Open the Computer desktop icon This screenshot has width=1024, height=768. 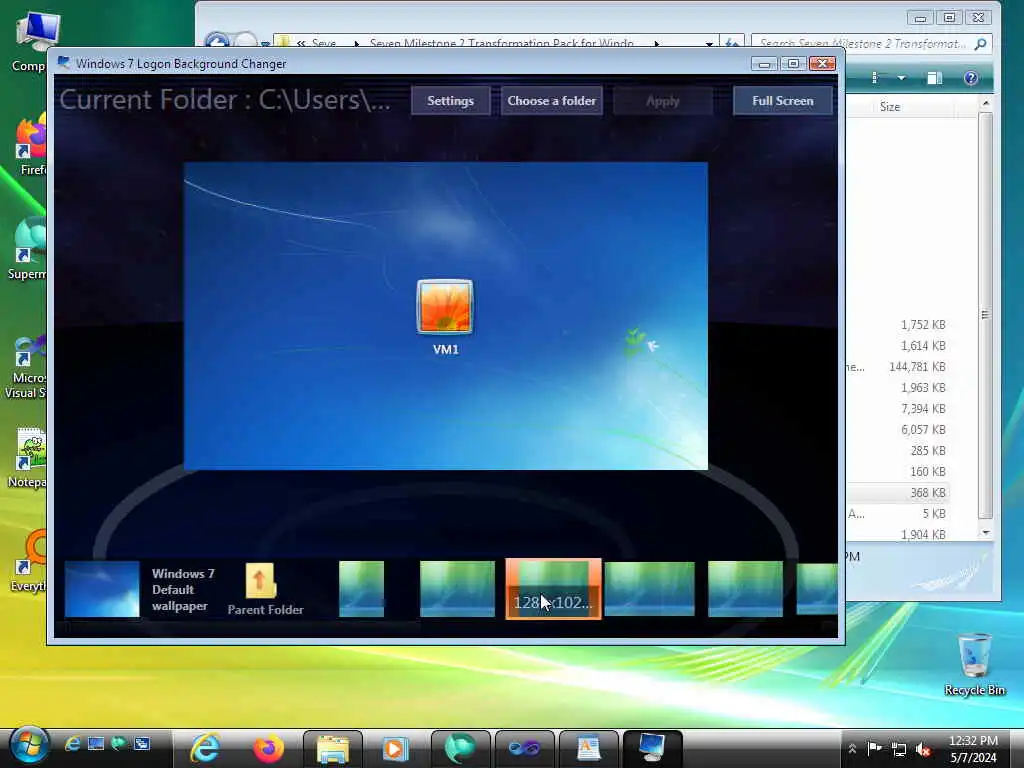[29, 40]
